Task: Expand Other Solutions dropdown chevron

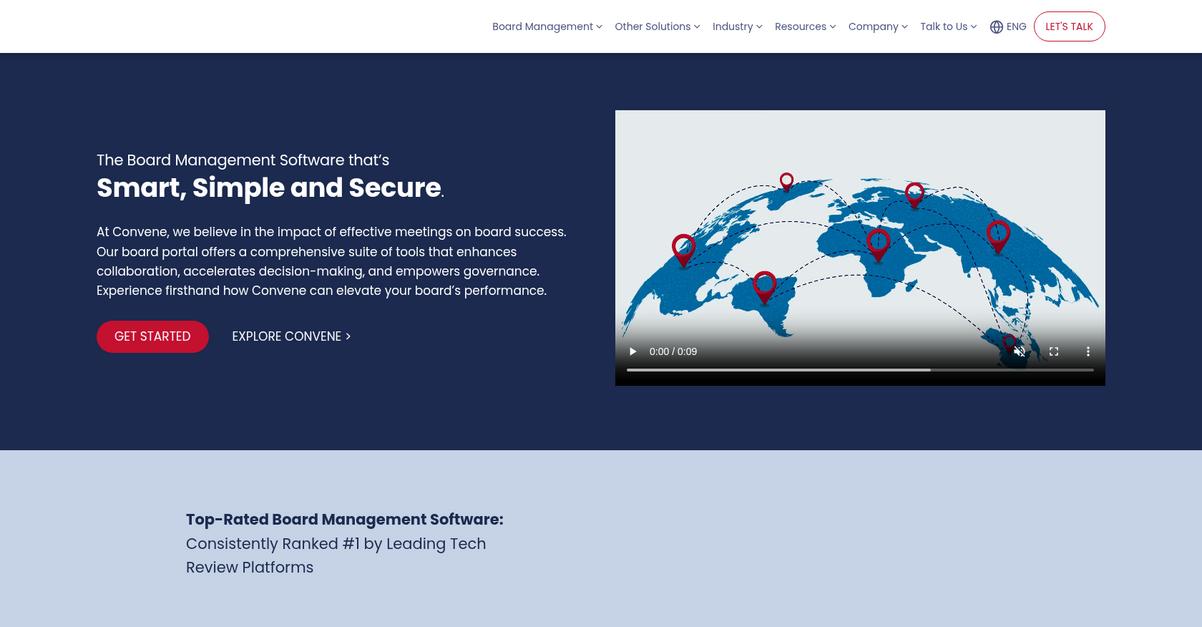Action: pos(697,27)
